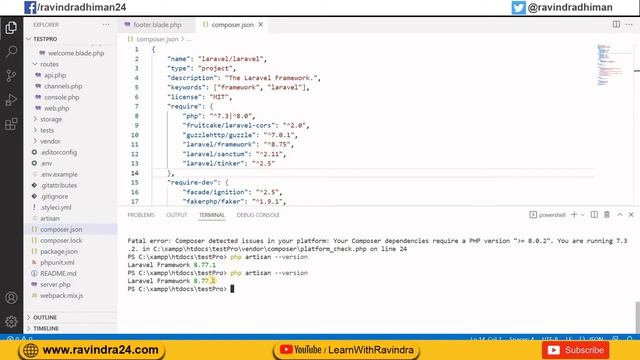
Task: Open the YouTube LearnWithRavindra link
Action: coord(346,350)
